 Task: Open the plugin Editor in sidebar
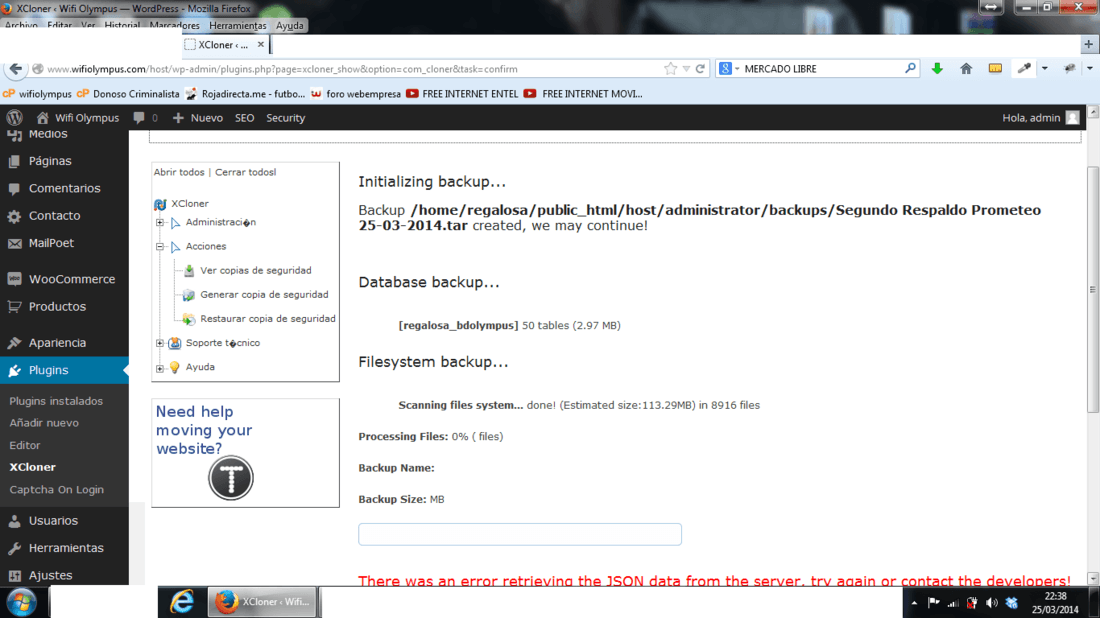[x=25, y=445]
